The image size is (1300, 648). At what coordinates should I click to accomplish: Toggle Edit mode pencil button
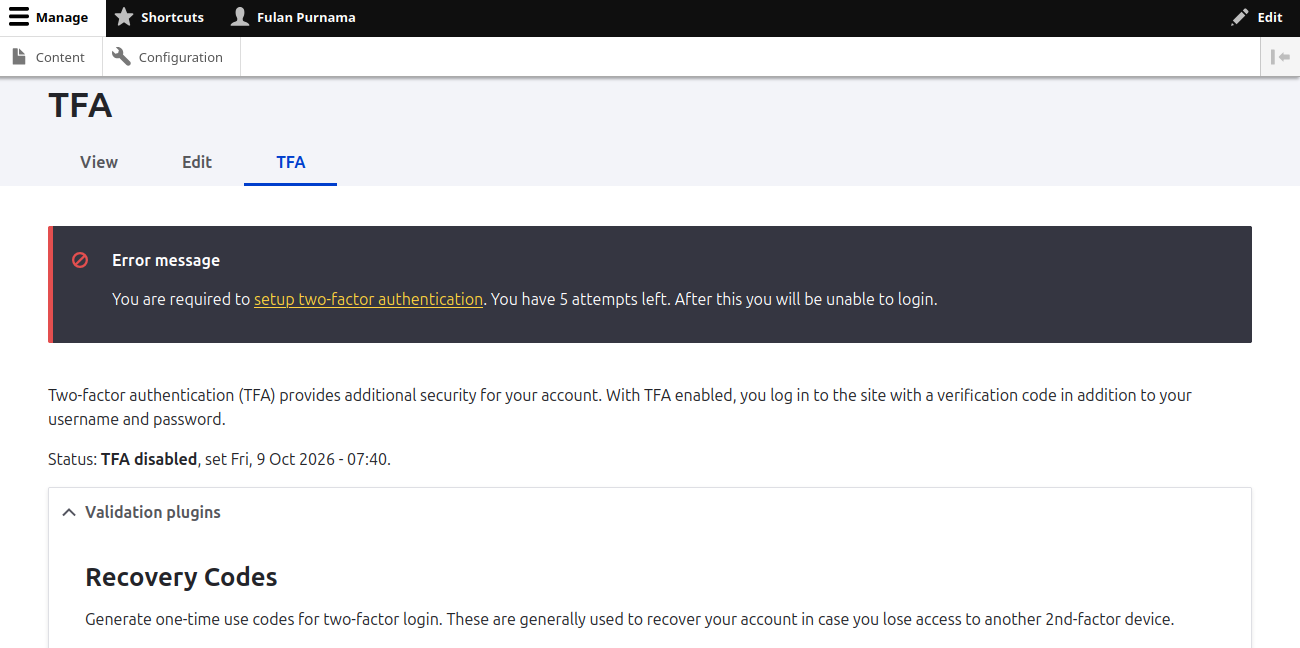[1257, 18]
